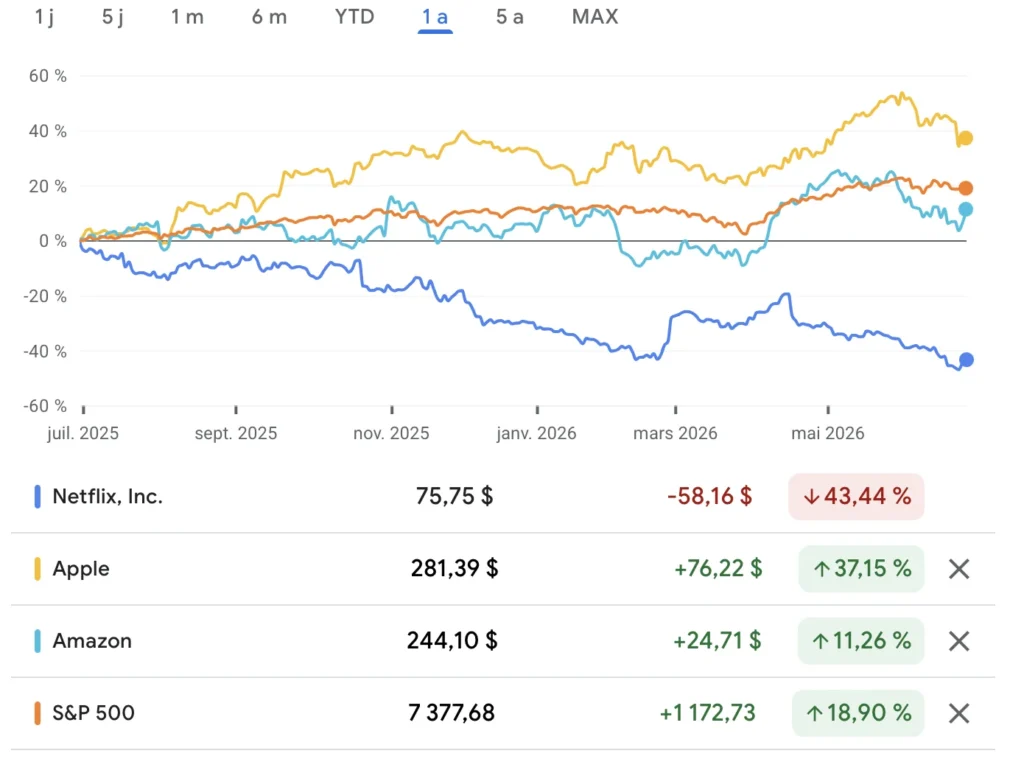Click the janv. 2026 axis label

(536, 433)
